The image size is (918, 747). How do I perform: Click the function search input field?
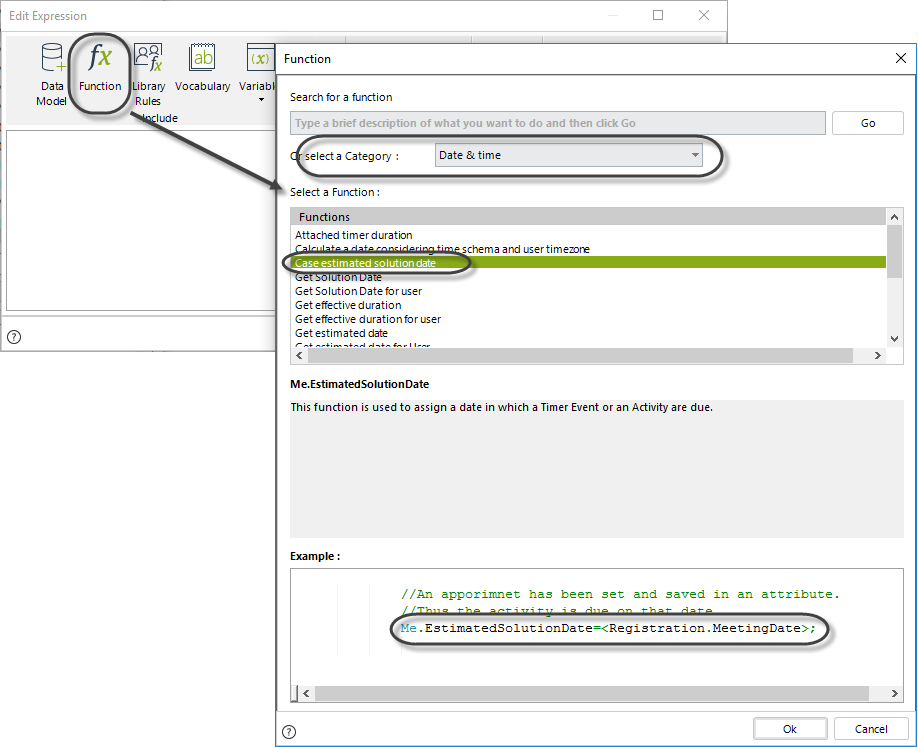coord(557,123)
